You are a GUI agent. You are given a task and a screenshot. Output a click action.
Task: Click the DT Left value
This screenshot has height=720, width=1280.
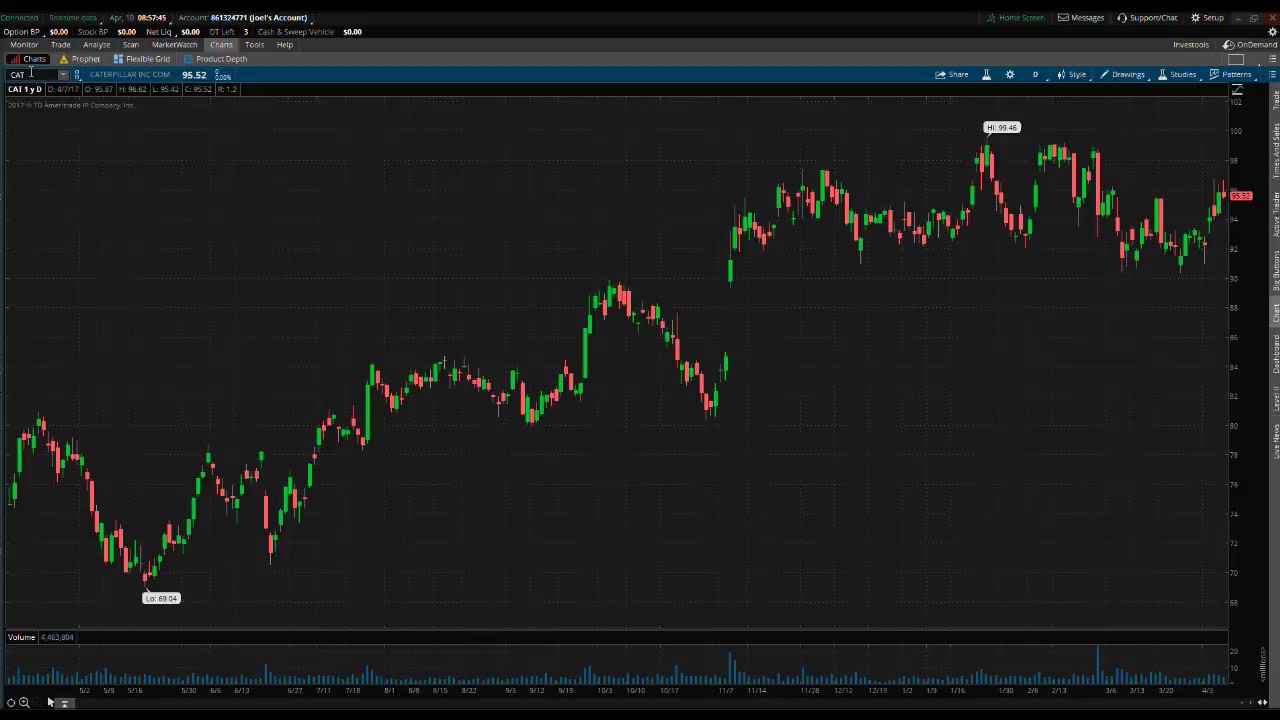(x=245, y=32)
